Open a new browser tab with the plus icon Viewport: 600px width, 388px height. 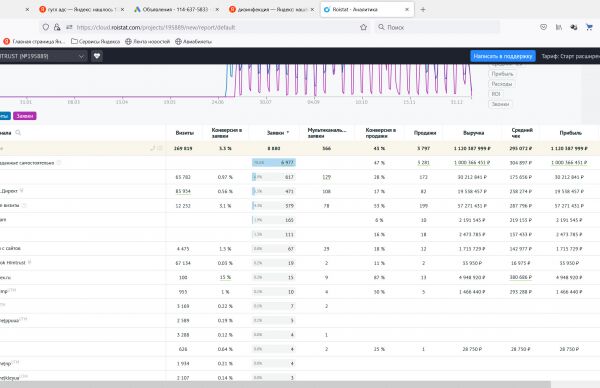click(x=423, y=10)
